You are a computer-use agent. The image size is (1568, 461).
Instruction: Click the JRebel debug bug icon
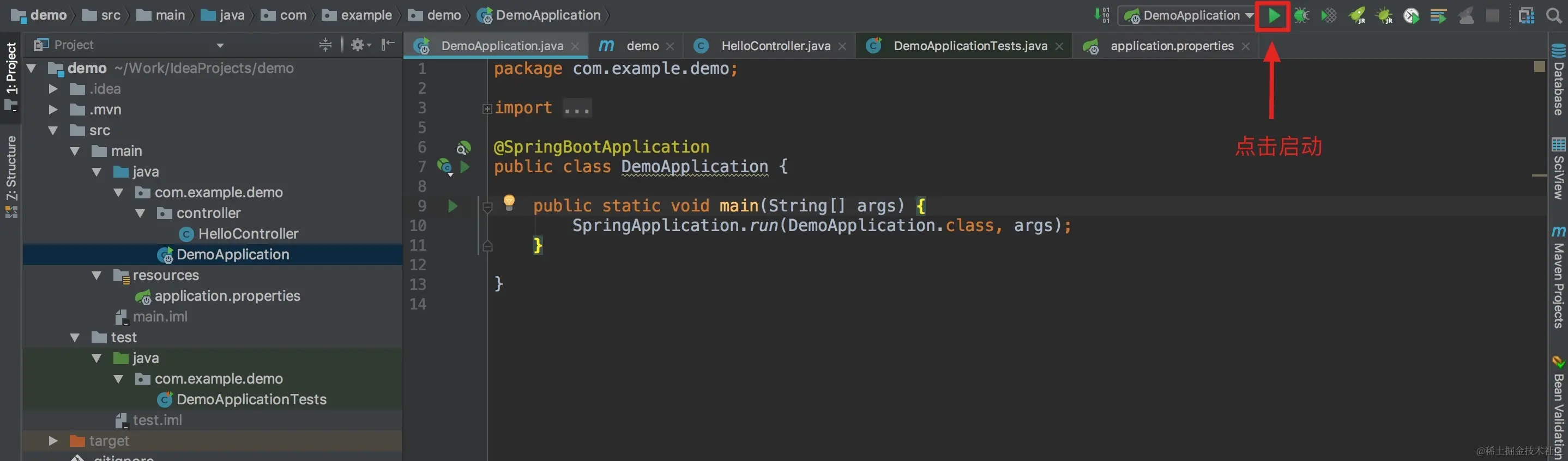pos(1384,15)
